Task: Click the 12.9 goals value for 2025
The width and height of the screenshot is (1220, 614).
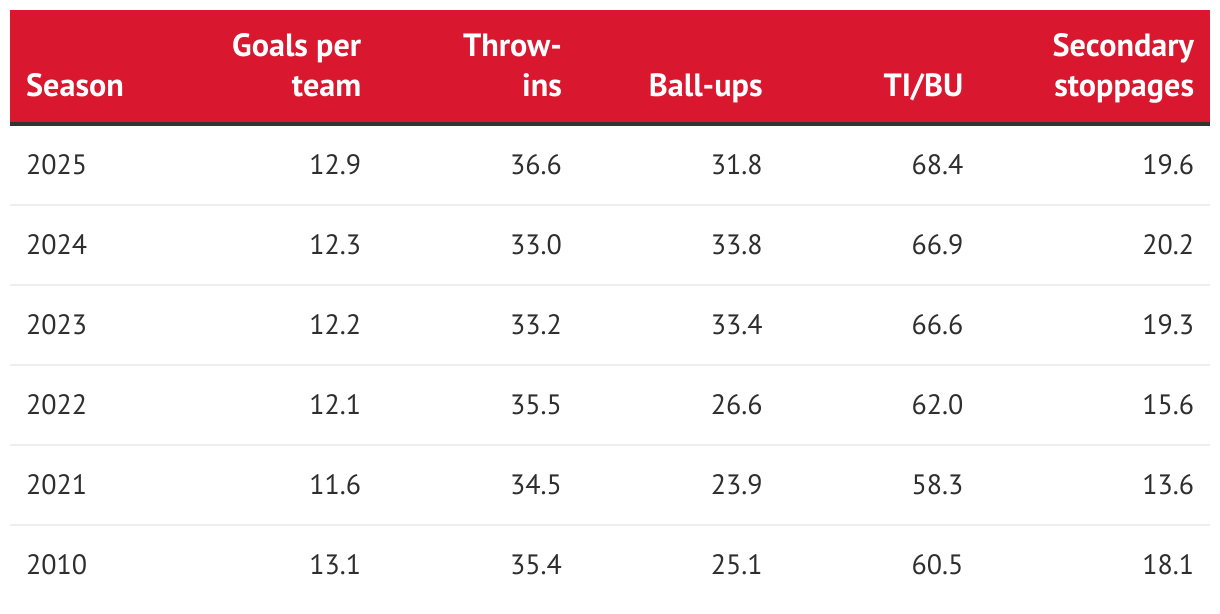Action: (x=335, y=165)
